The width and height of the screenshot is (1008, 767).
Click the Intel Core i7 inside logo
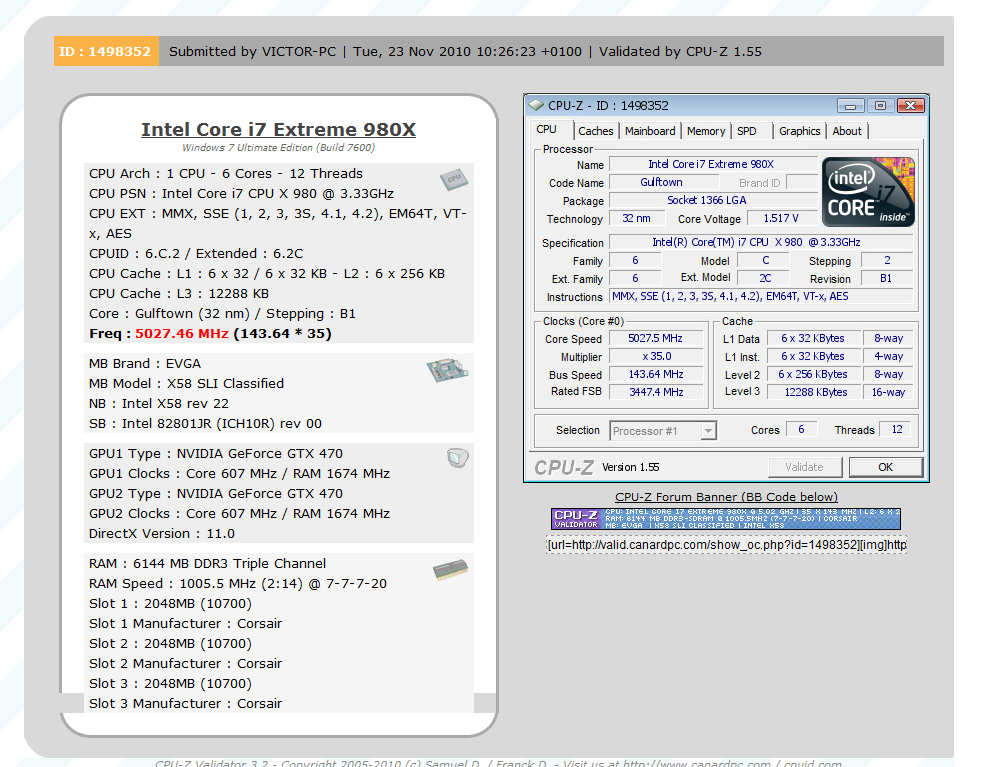[x=868, y=192]
